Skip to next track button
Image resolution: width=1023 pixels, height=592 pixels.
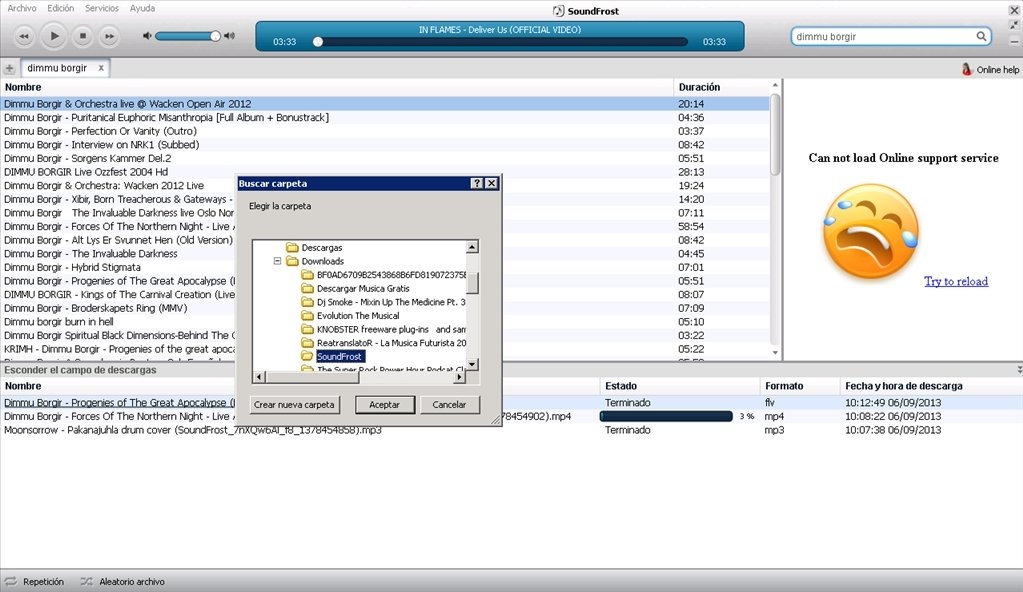click(110, 37)
